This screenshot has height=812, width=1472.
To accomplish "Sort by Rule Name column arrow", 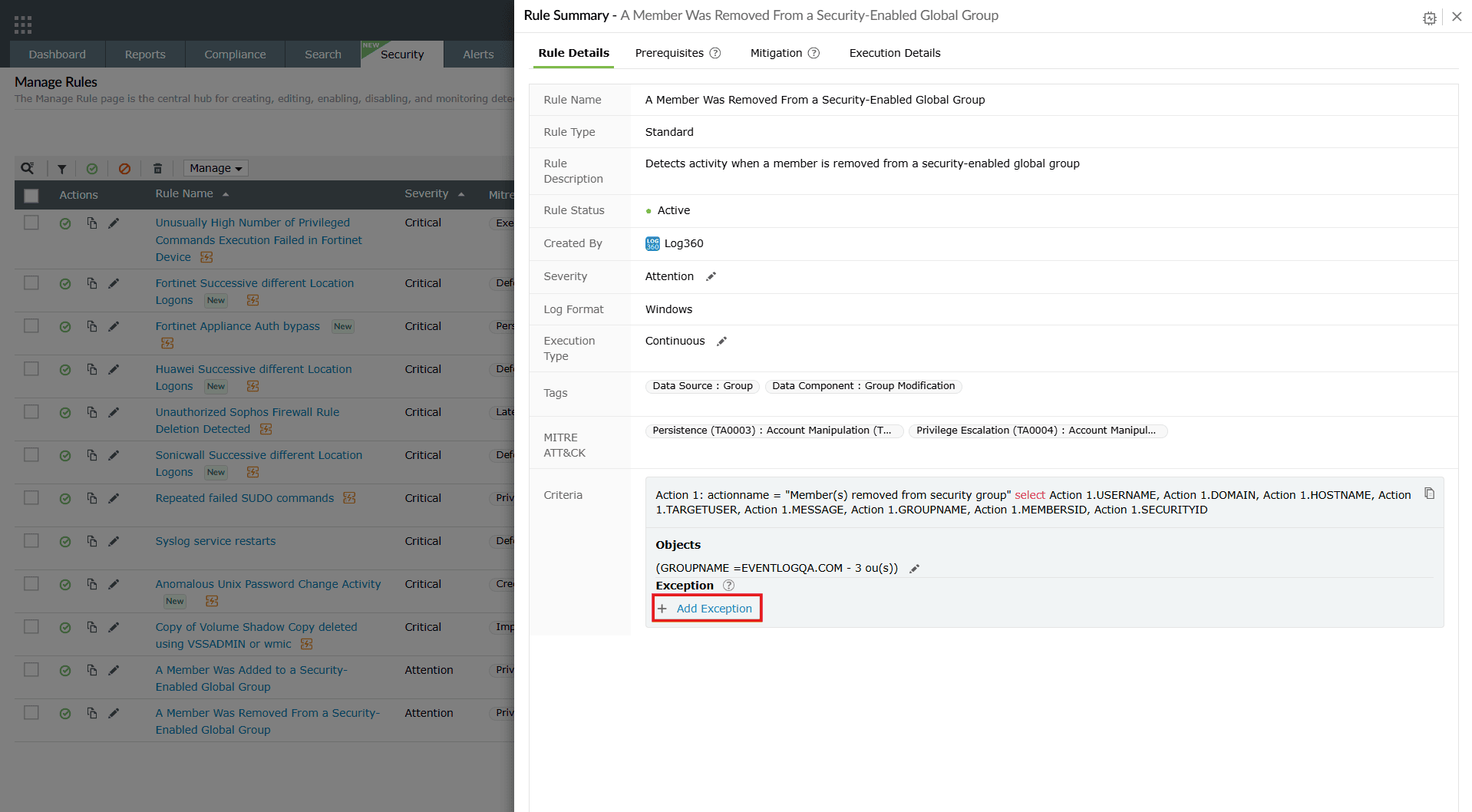I will pyautogui.click(x=226, y=194).
